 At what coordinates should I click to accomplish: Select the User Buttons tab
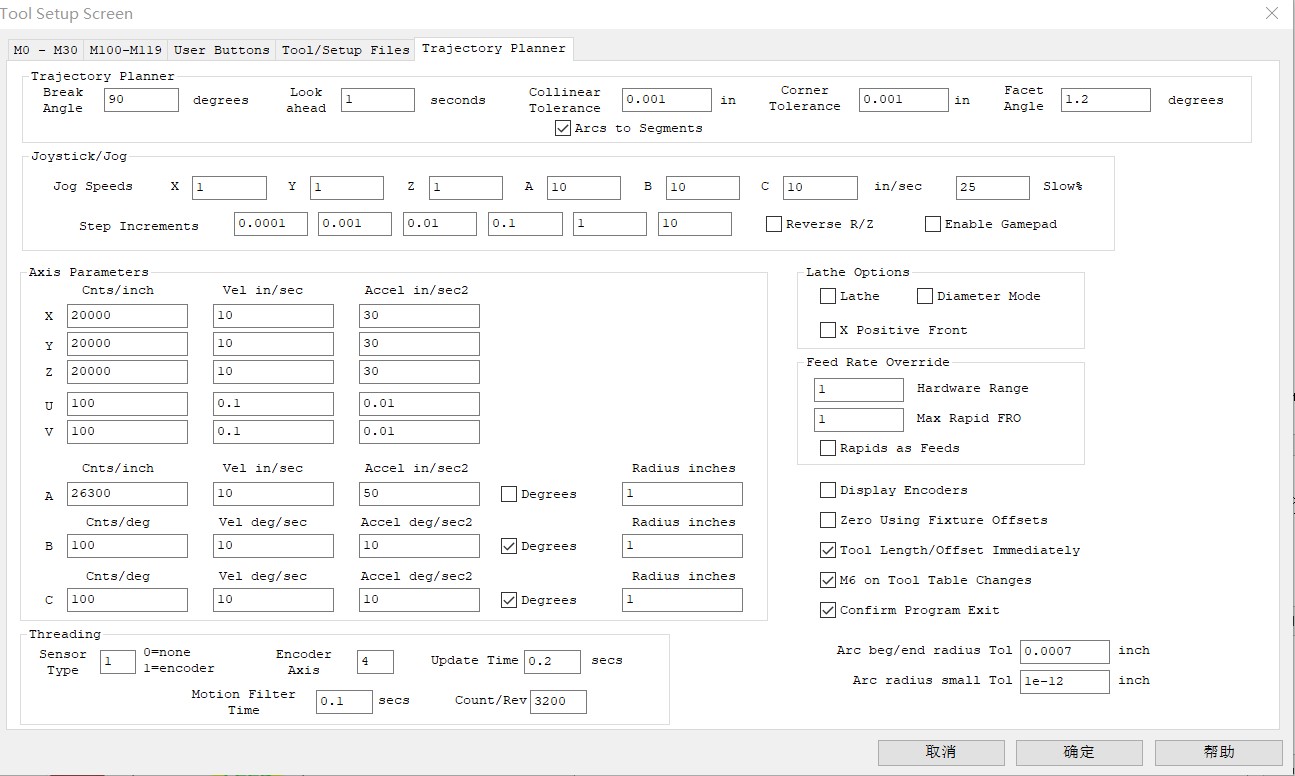pyautogui.click(x=221, y=50)
